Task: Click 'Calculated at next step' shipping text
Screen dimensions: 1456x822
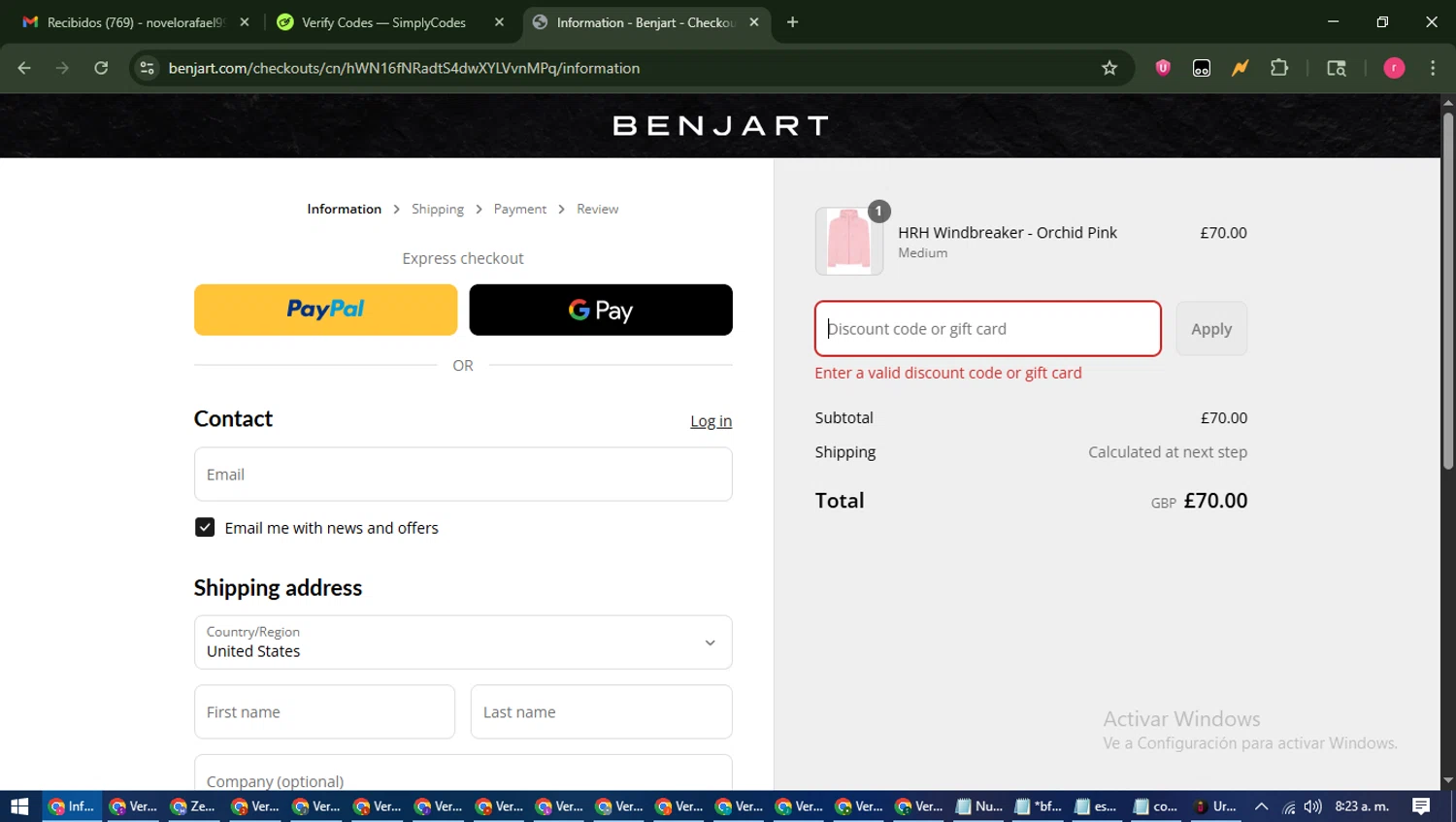Action: point(1168,452)
